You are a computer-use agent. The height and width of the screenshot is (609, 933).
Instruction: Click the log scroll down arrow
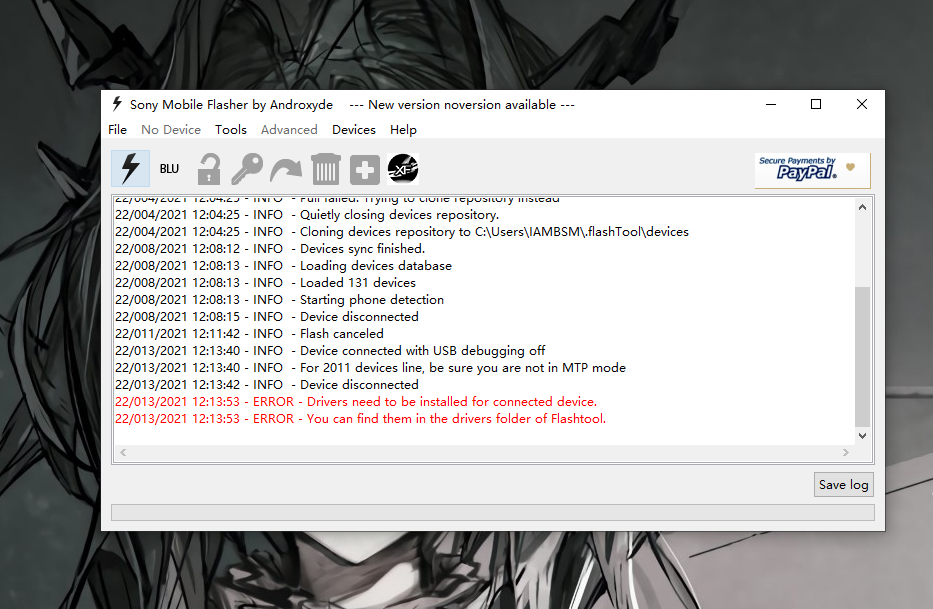pos(862,436)
